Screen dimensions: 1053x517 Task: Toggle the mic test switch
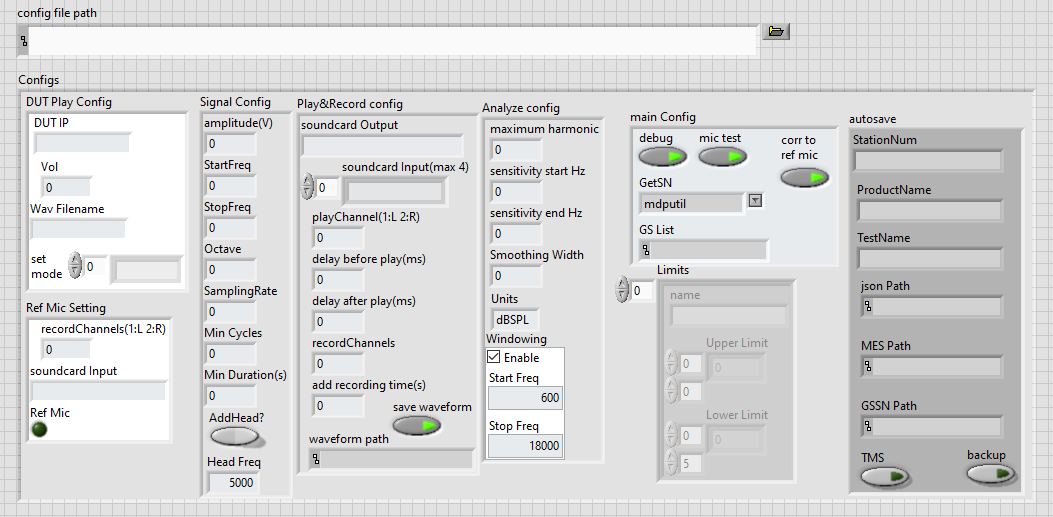click(722, 157)
